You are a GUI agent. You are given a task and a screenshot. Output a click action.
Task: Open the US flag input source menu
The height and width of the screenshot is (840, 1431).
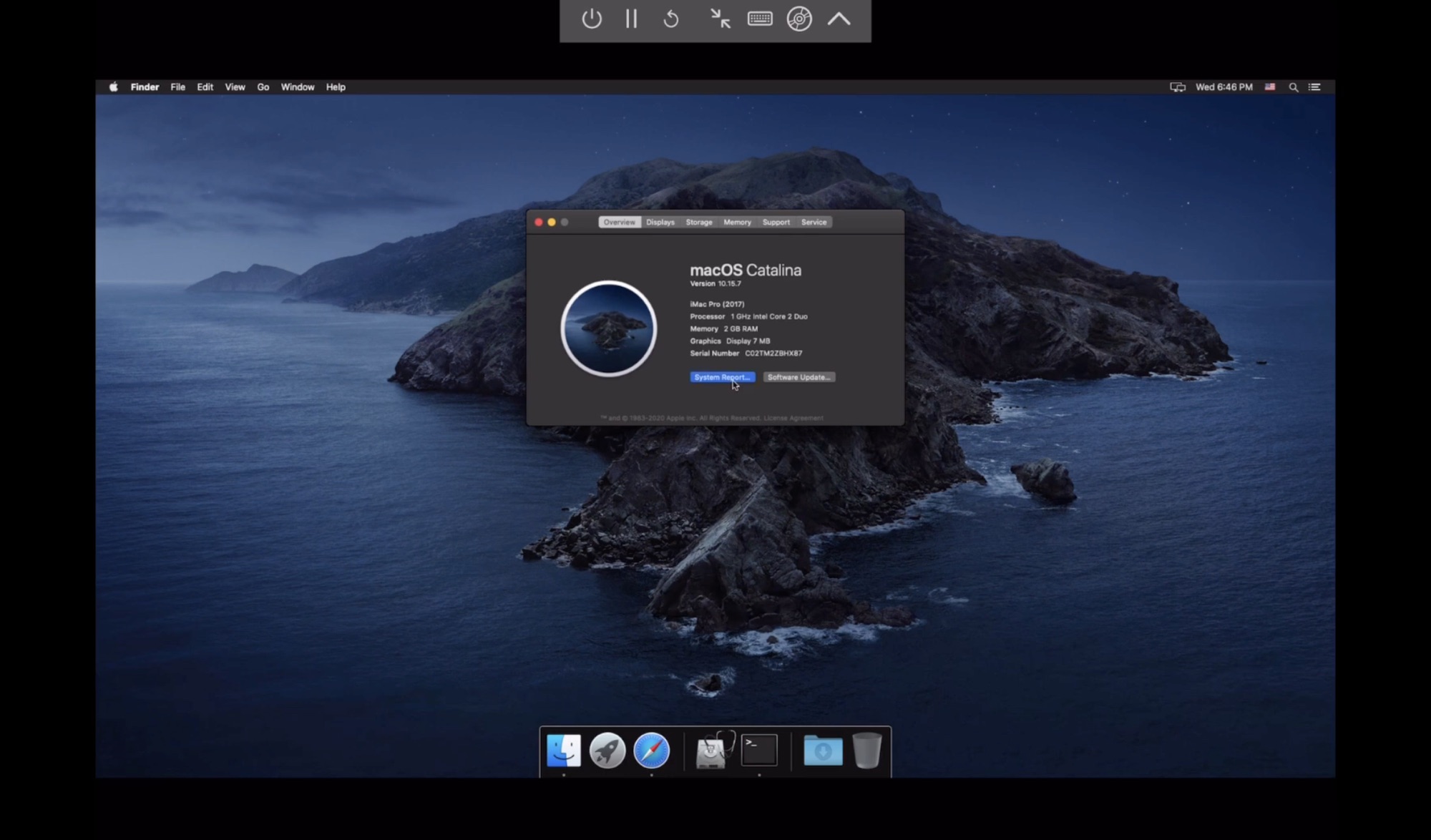(1270, 87)
